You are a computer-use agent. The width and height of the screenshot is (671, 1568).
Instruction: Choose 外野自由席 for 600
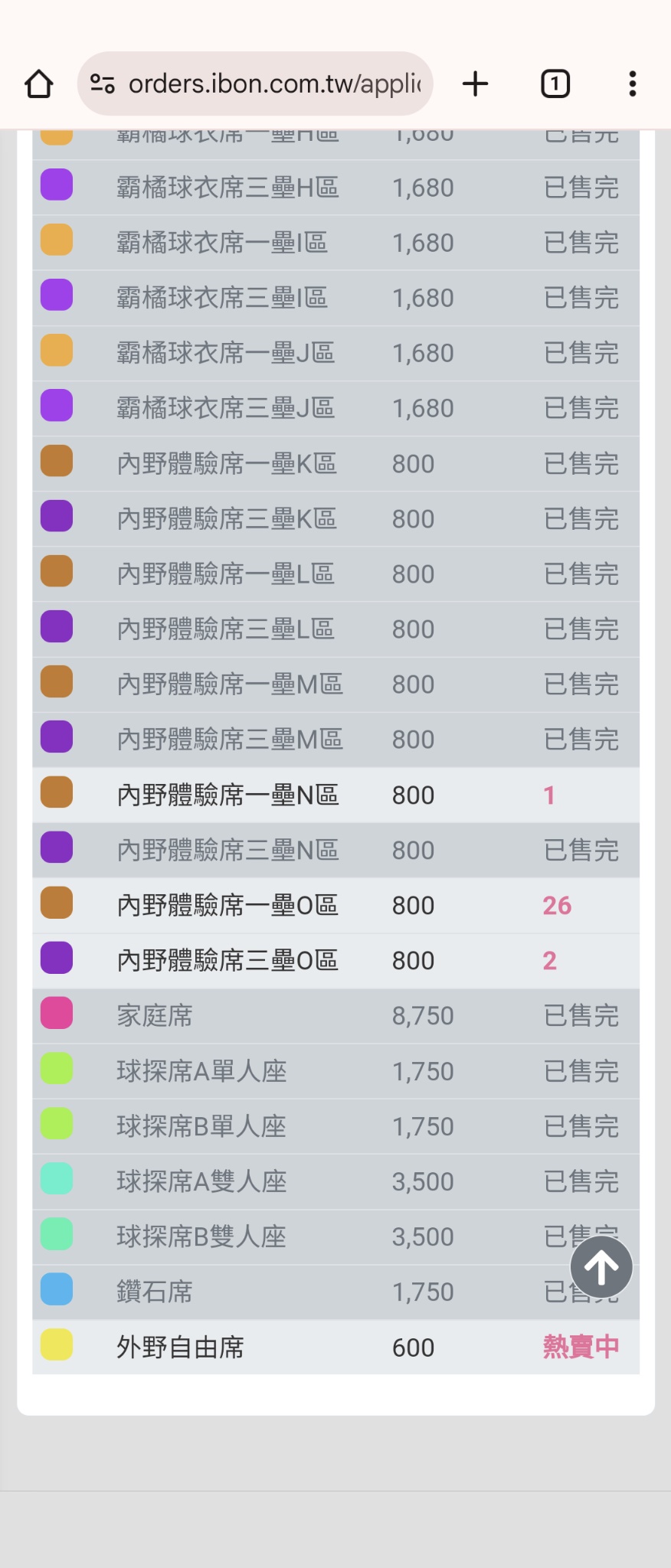(335, 1347)
